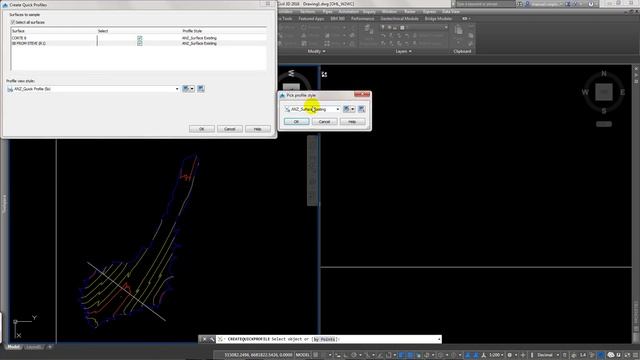Toggle select checkbox in BB FROM STEVE row
640x360 pixels.
click(x=140, y=43)
